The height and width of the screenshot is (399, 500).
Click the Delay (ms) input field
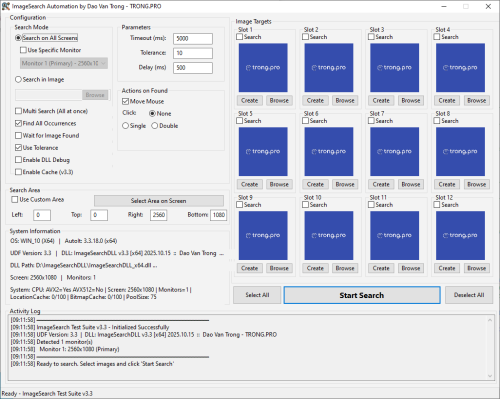pos(193,68)
